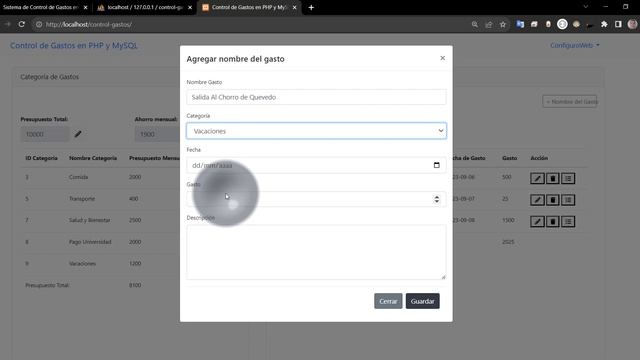
Task: Click the resize handle of the description box
Action: [443, 277]
